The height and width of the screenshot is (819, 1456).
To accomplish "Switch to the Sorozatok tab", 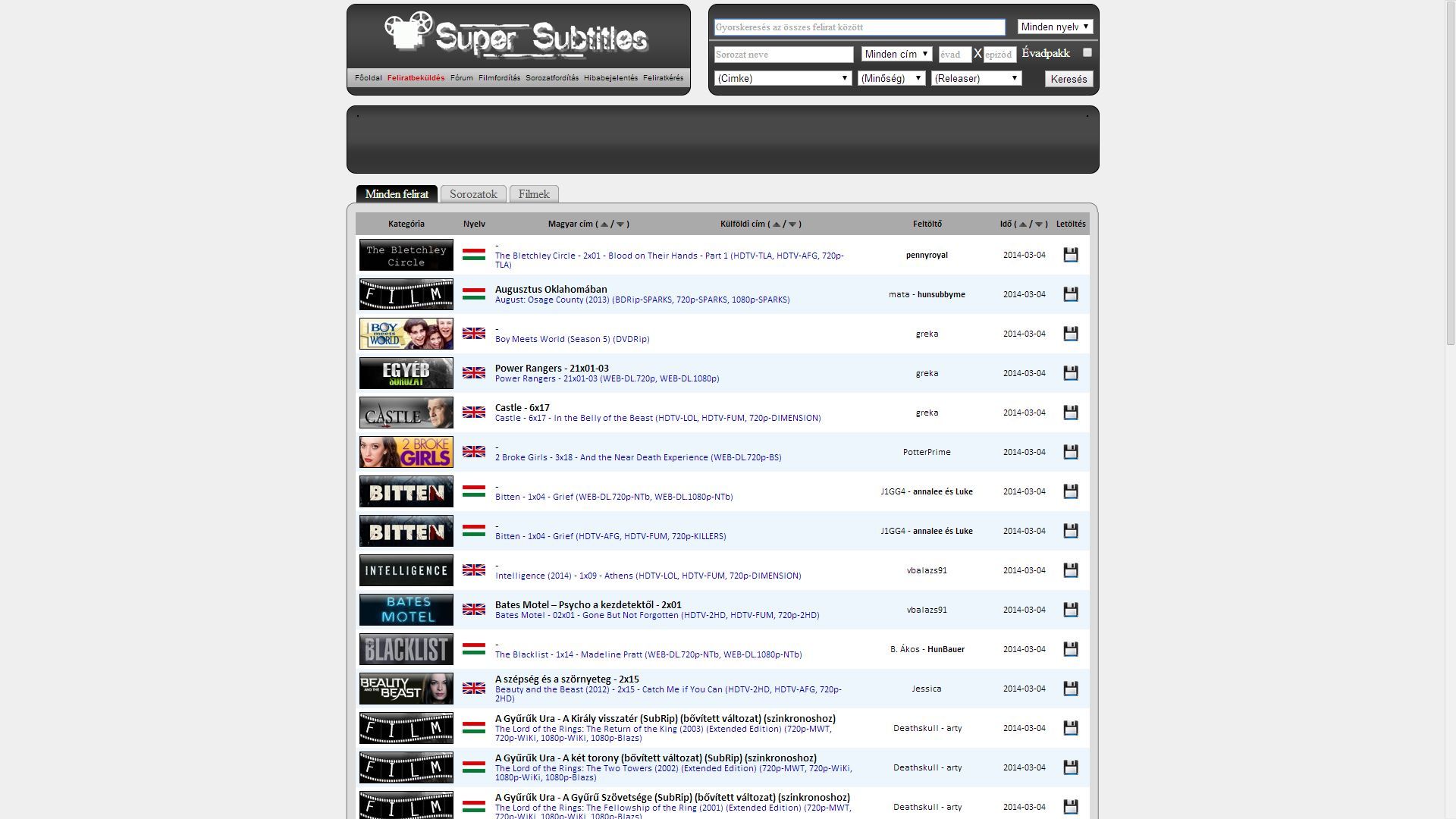I will coord(473,194).
